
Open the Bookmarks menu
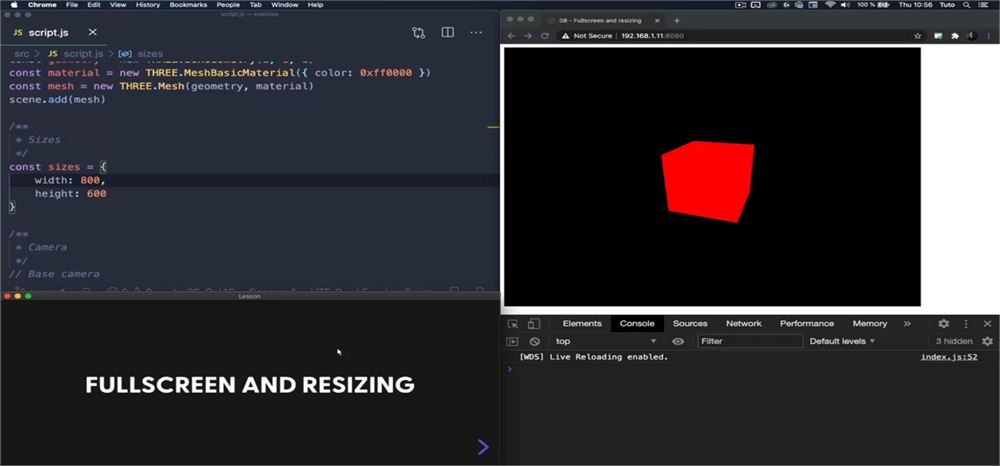(188, 4)
